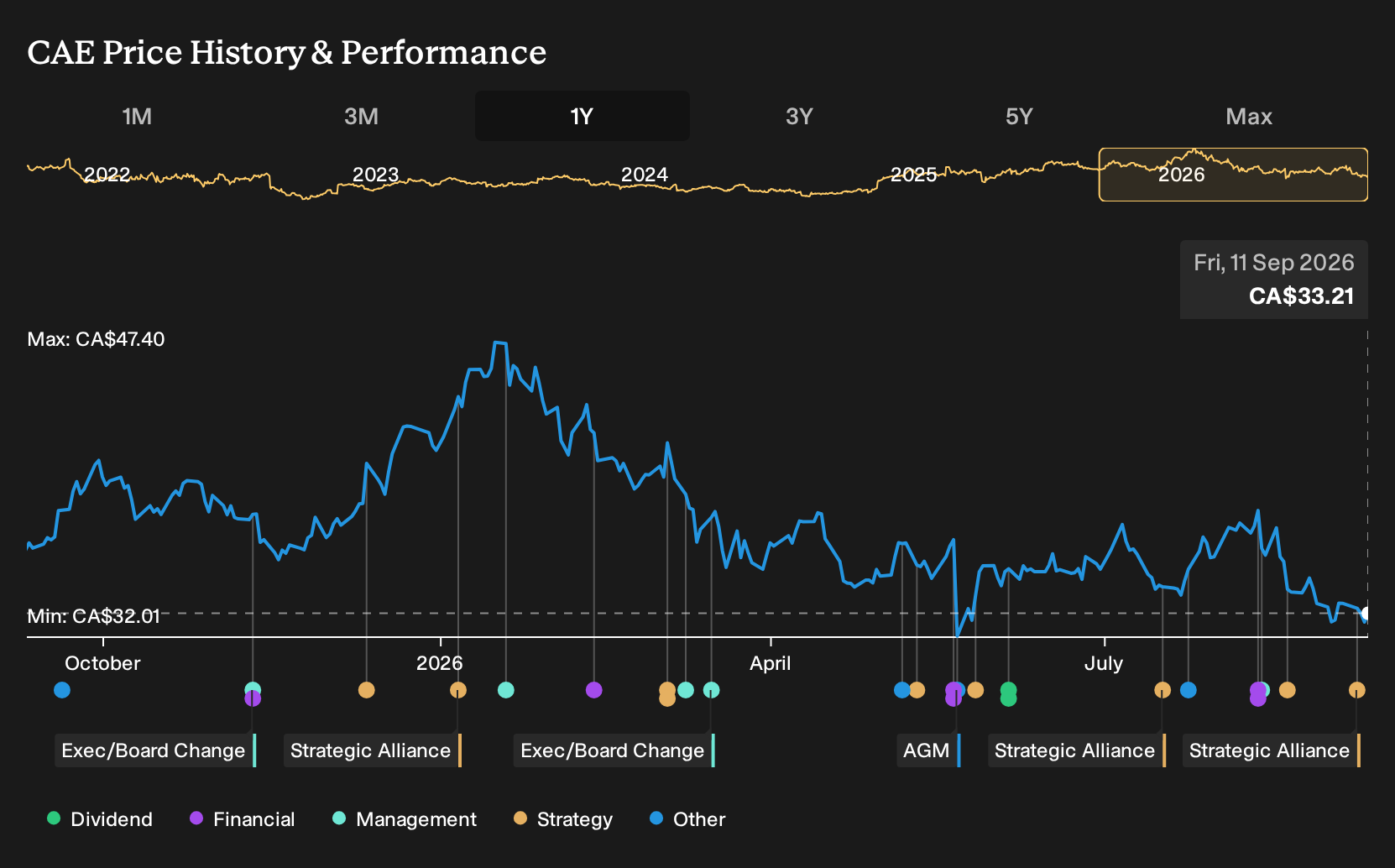This screenshot has height=868, width=1395.
Task: Click the July axis label
Action: coord(1103,663)
